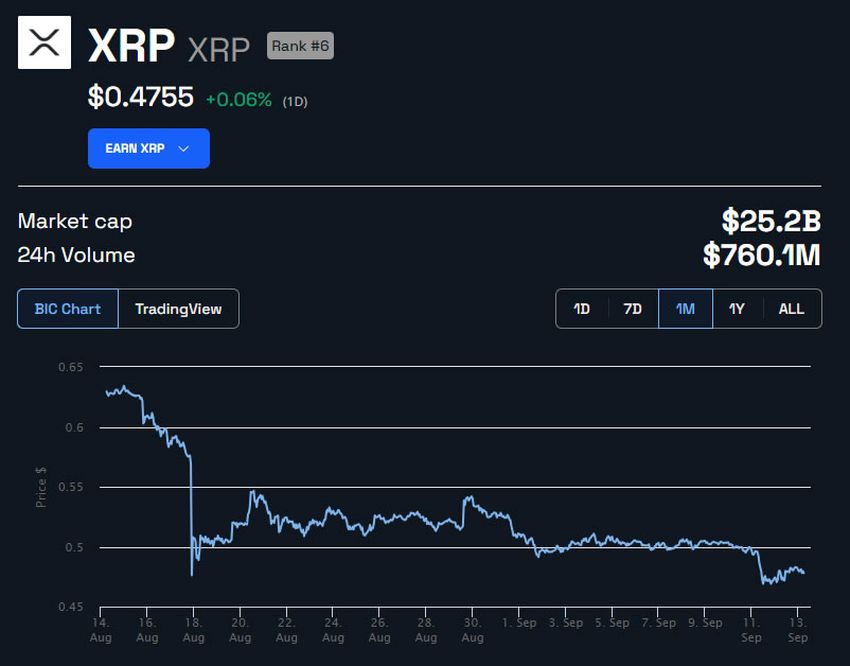Click the XRP coin logo icon

click(x=44, y=44)
